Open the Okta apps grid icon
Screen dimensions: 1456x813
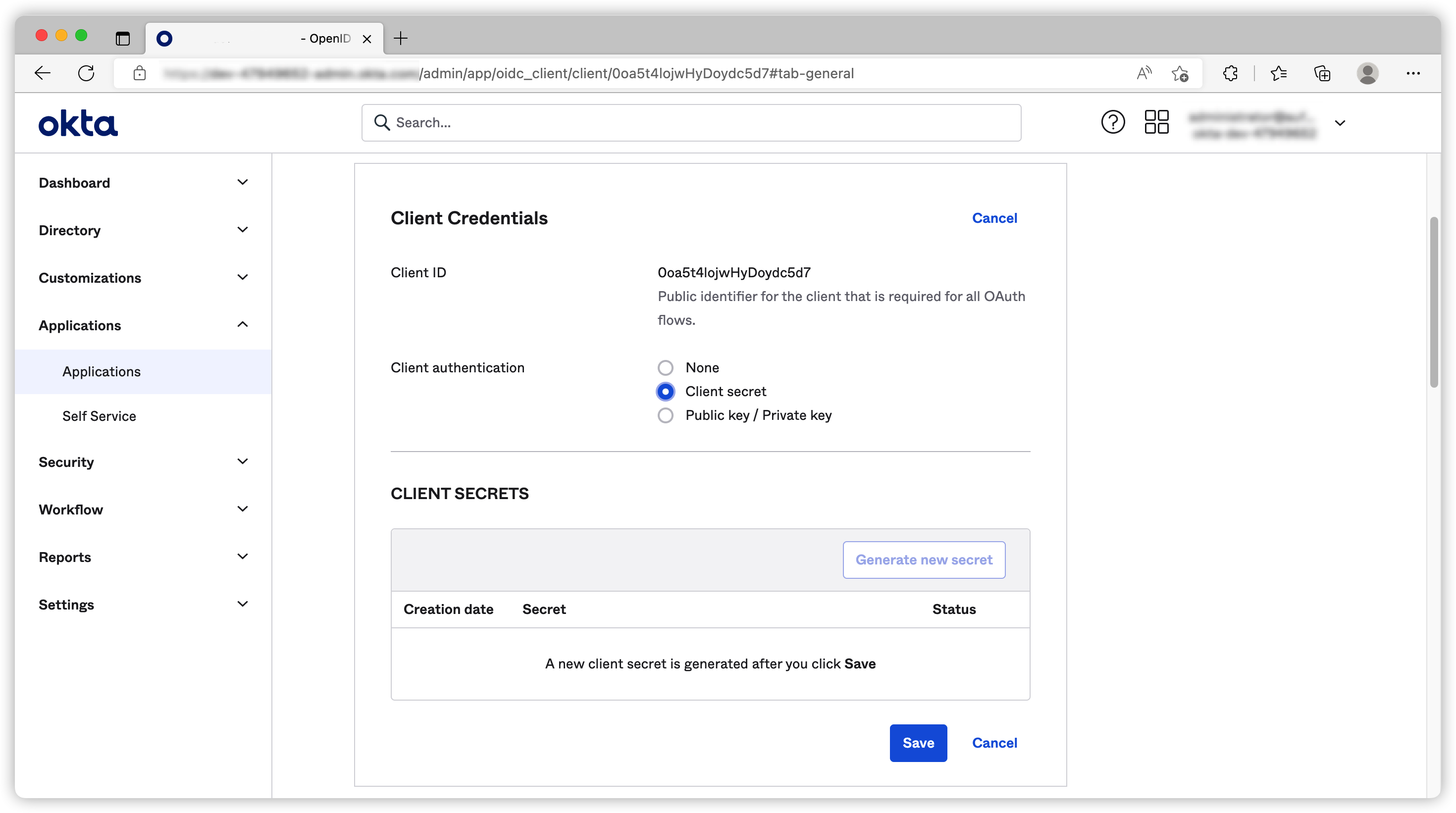(x=1156, y=122)
